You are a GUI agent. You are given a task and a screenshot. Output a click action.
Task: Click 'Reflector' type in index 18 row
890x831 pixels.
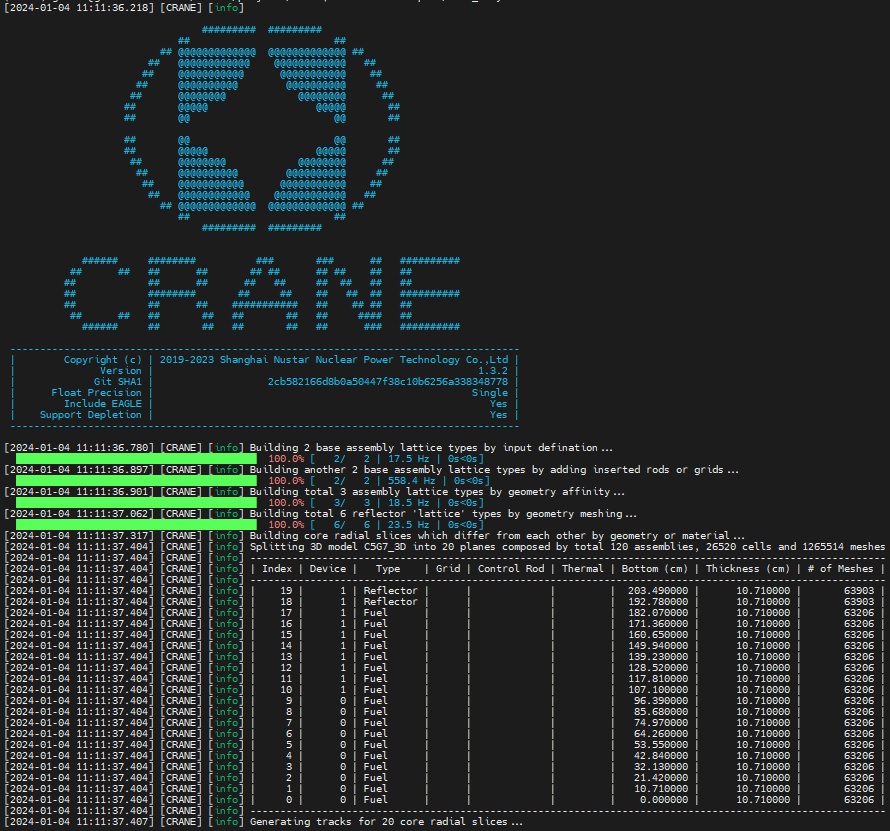tap(391, 602)
